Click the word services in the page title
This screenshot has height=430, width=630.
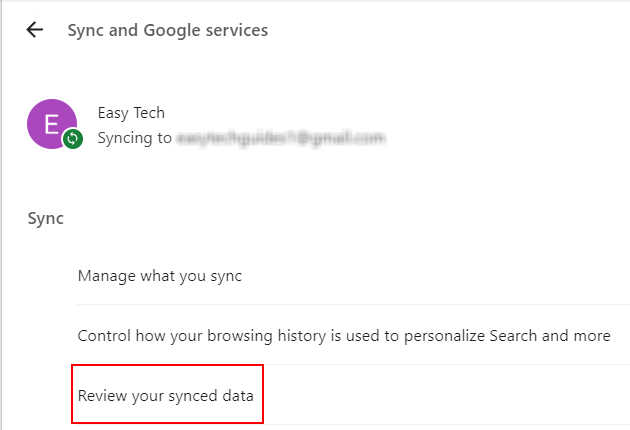pyautogui.click(x=239, y=30)
